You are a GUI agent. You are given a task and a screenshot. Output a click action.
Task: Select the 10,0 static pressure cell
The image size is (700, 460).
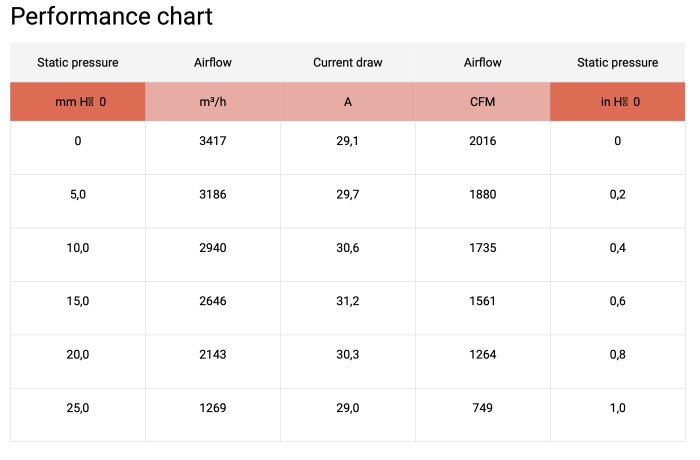coord(78,248)
